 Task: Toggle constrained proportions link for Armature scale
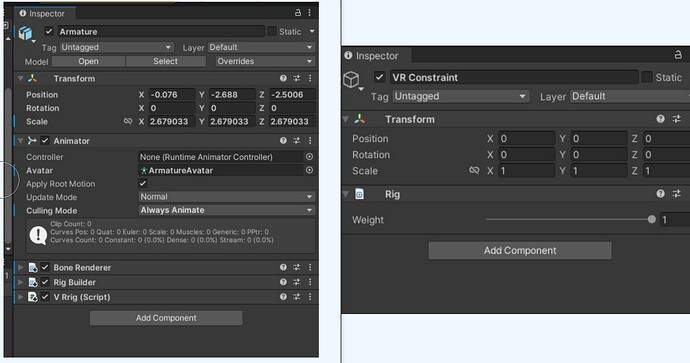[x=128, y=121]
